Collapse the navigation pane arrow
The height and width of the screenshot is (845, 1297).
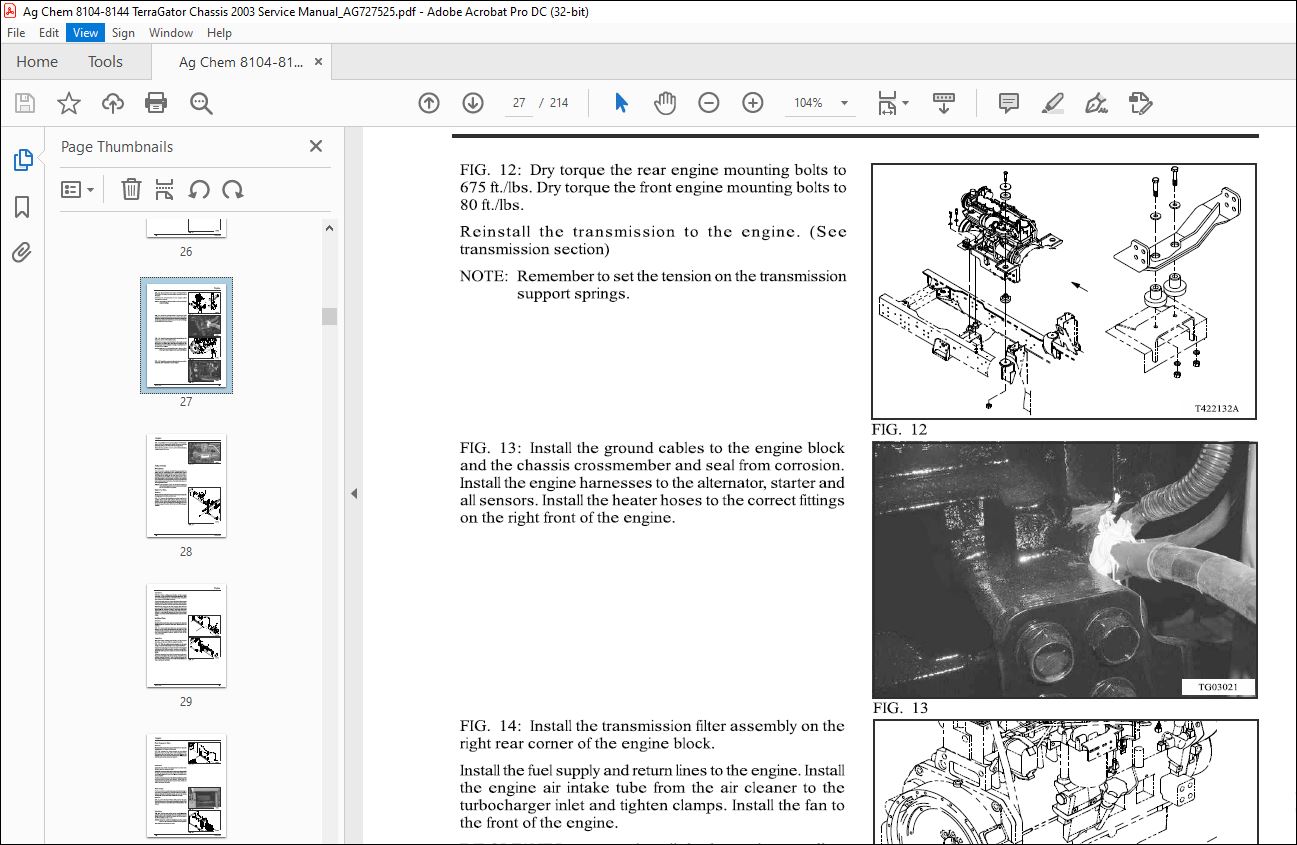click(x=353, y=494)
